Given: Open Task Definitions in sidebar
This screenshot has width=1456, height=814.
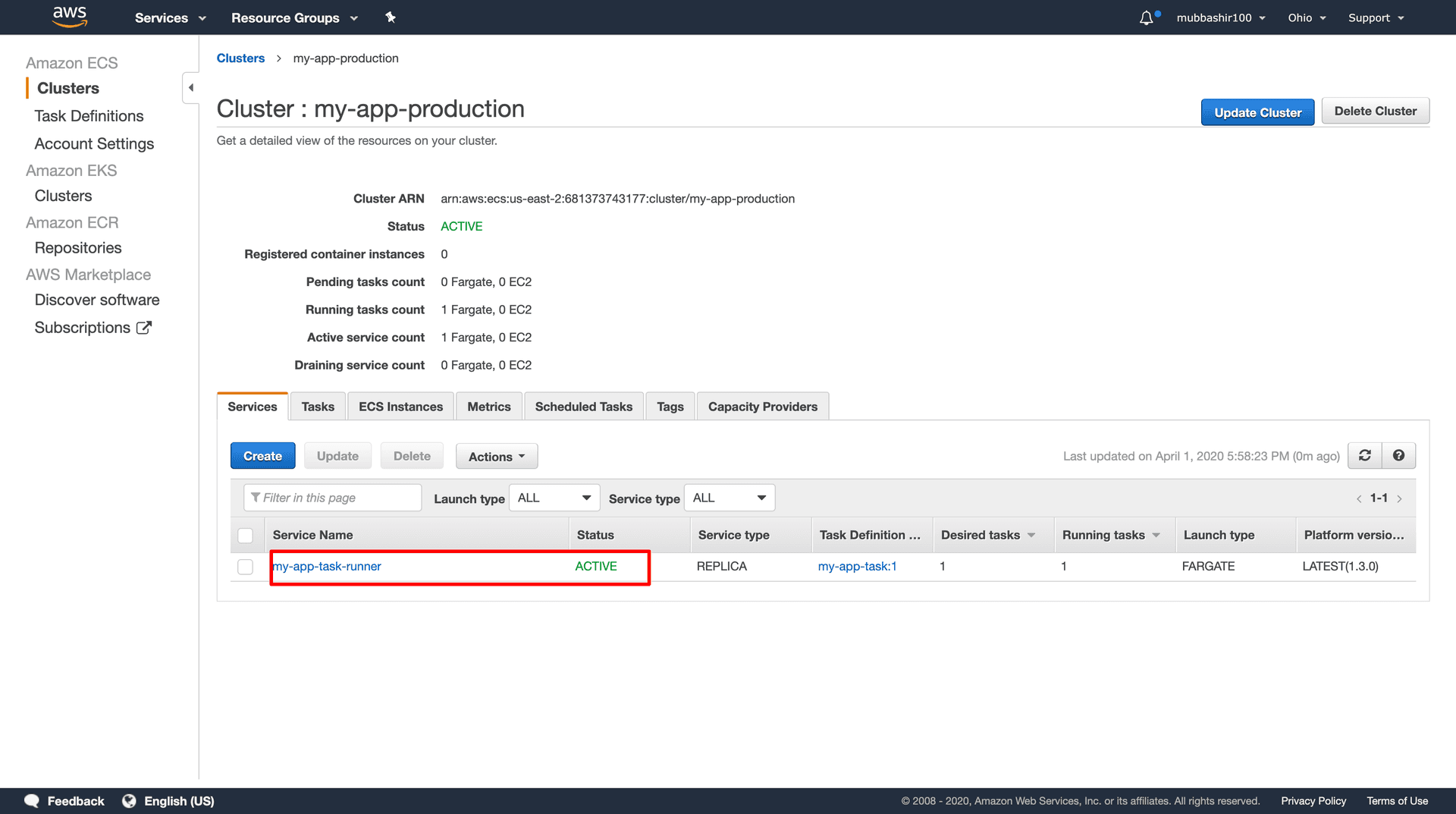Looking at the screenshot, I should coord(89,116).
